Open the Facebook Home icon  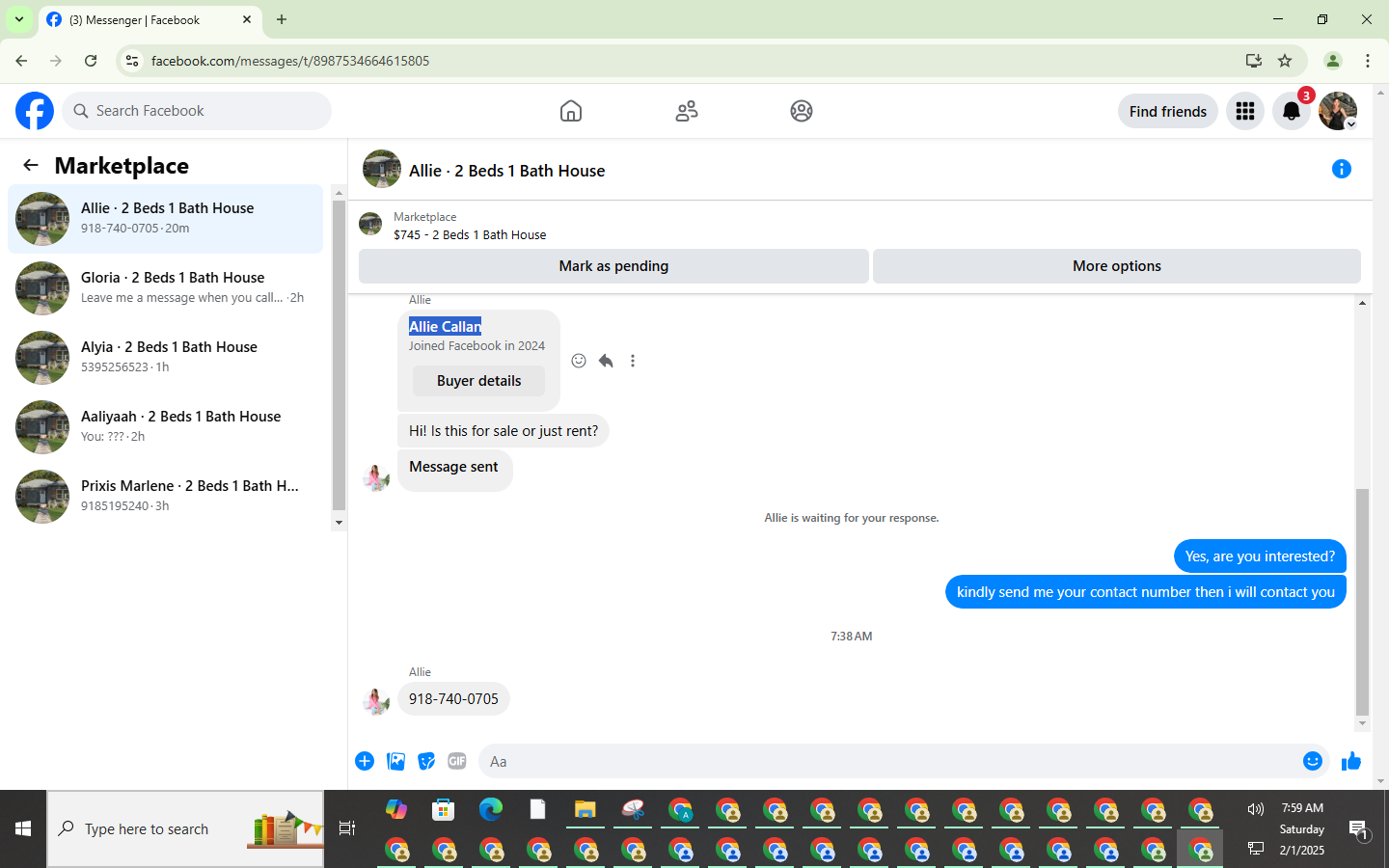pos(571,111)
